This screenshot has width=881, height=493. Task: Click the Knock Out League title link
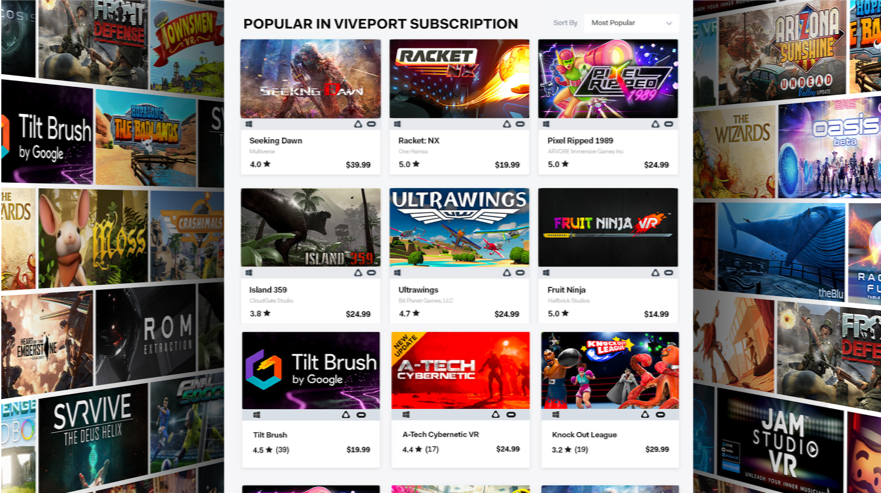click(x=584, y=435)
